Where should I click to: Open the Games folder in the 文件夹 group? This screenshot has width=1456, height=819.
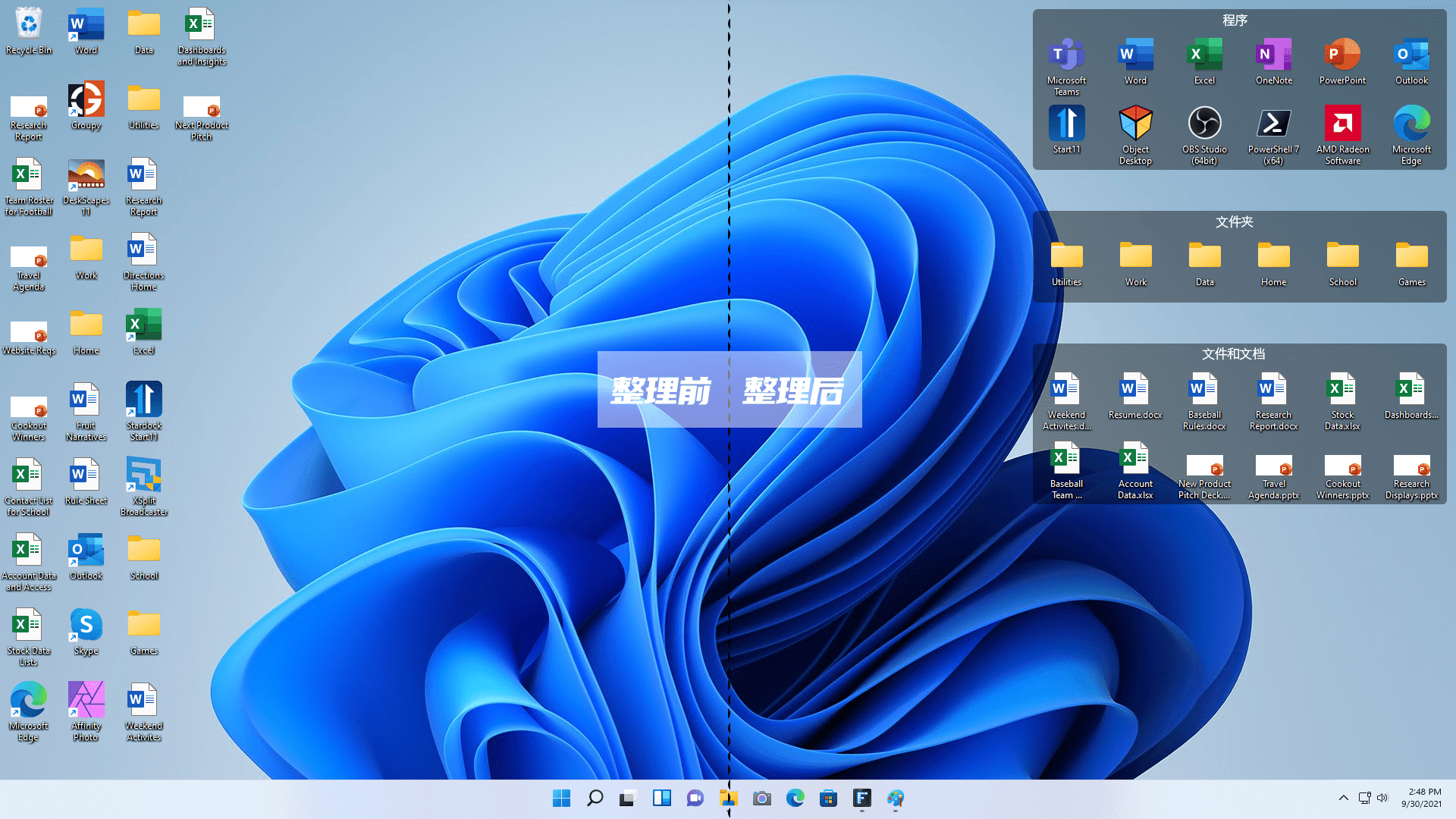click(1411, 256)
